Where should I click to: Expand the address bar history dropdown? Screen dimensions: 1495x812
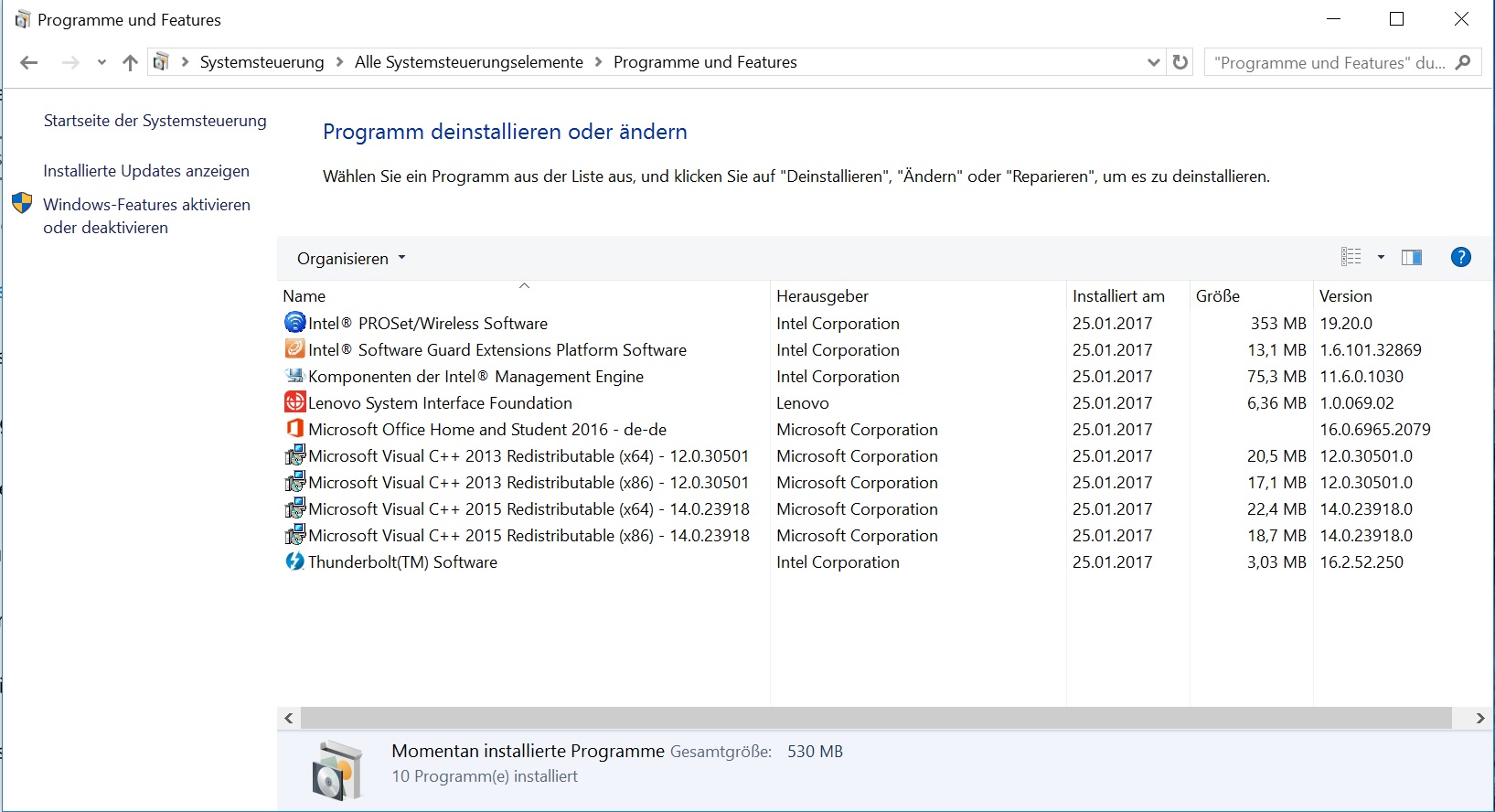[1153, 62]
